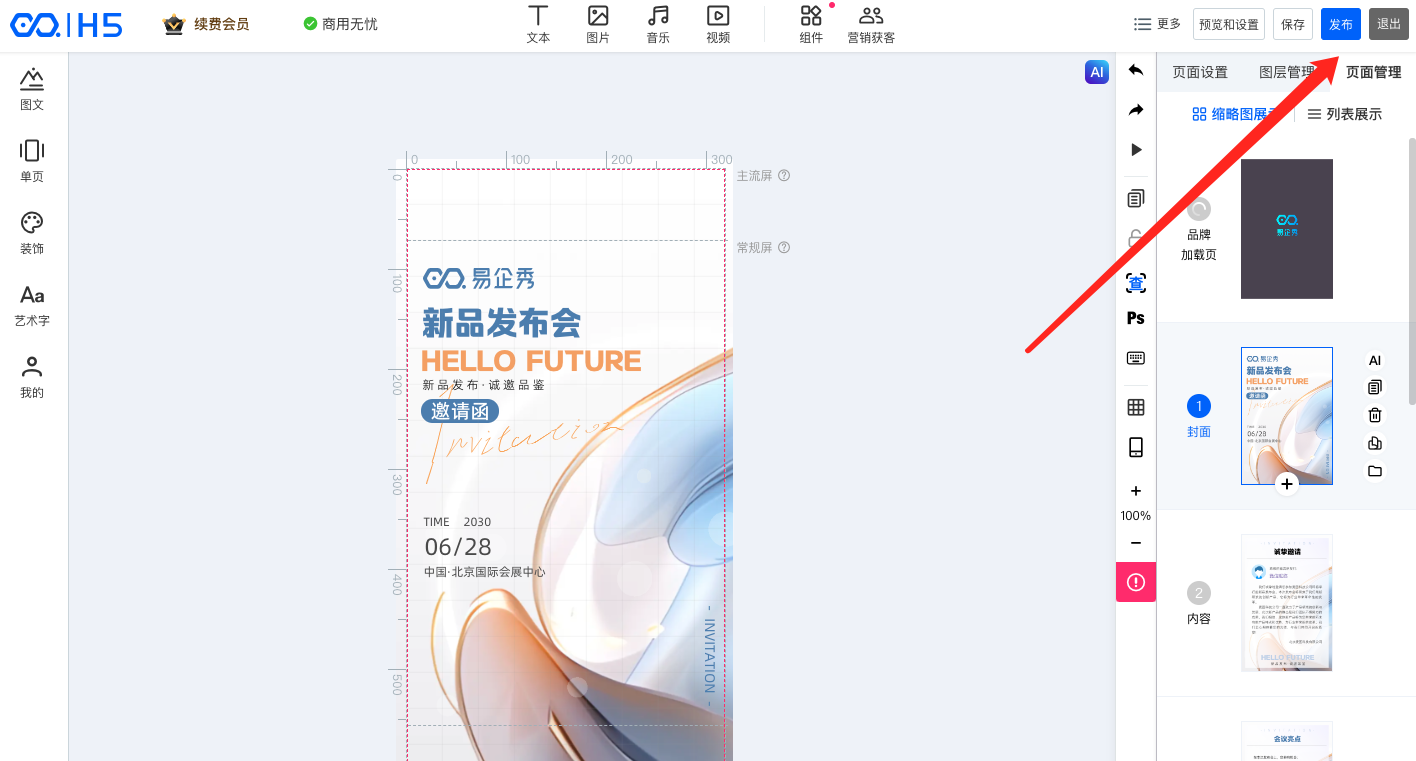This screenshot has height=761, width=1416.
Task: Select the 内容 page 2 thumbnail
Action: tap(1287, 602)
